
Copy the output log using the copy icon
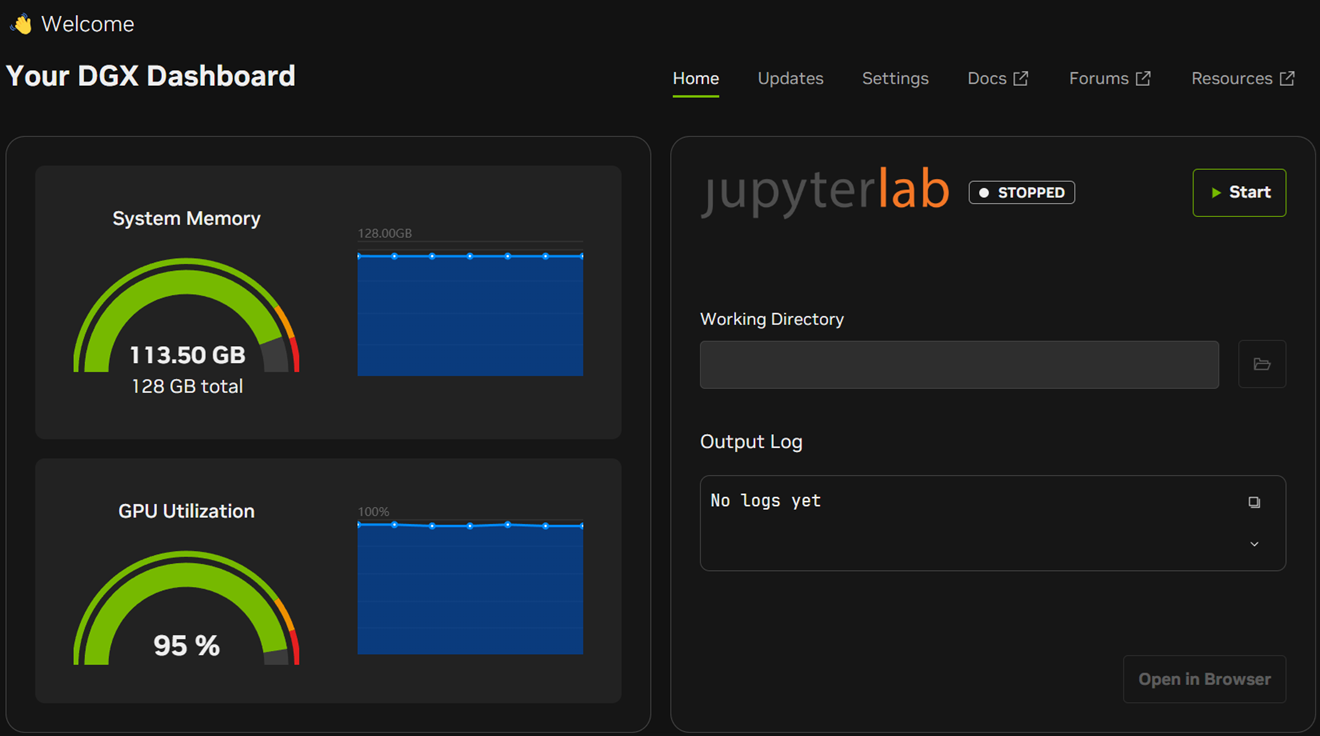[x=1254, y=502]
